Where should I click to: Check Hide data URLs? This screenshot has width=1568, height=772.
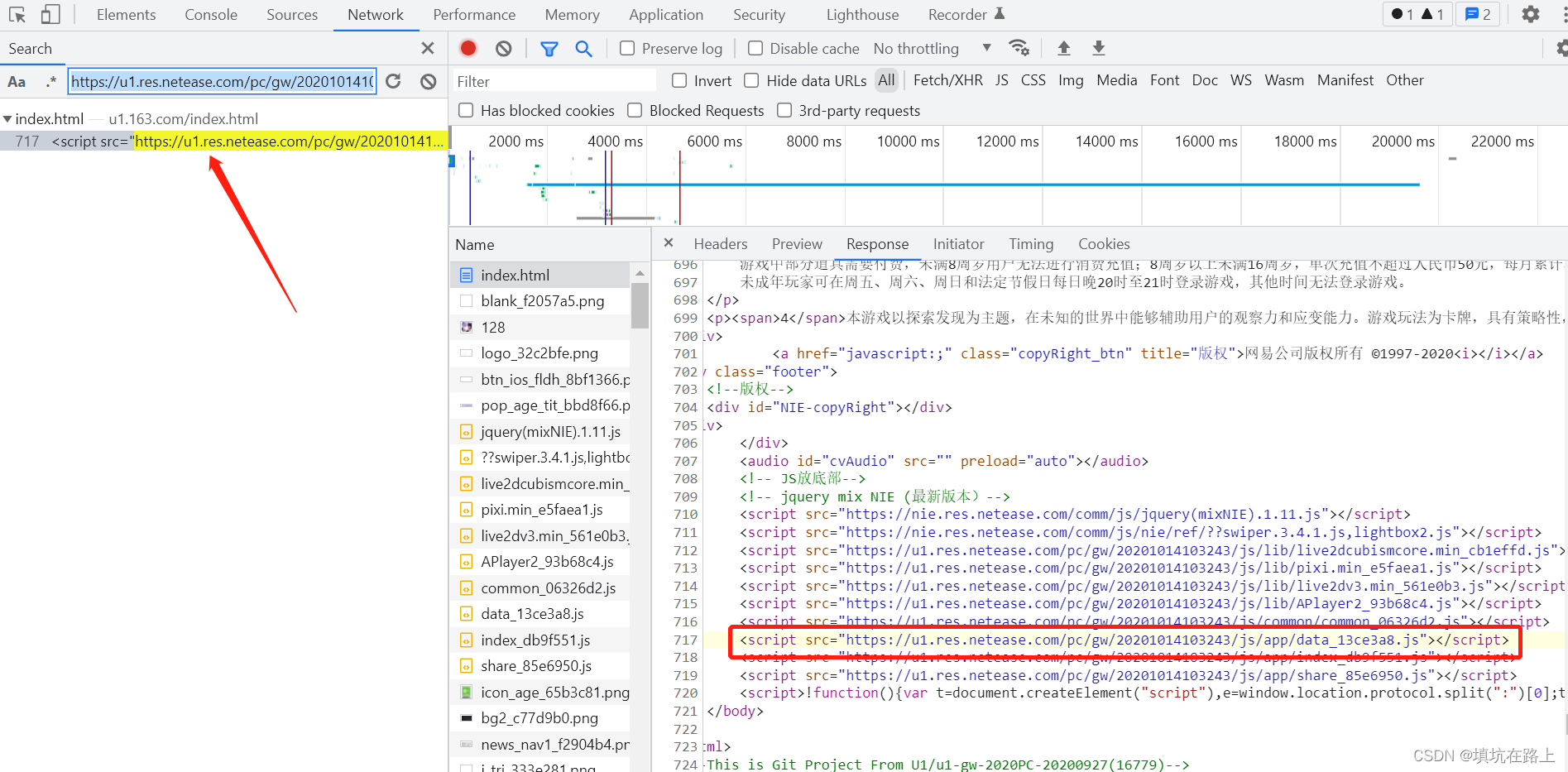[751, 80]
